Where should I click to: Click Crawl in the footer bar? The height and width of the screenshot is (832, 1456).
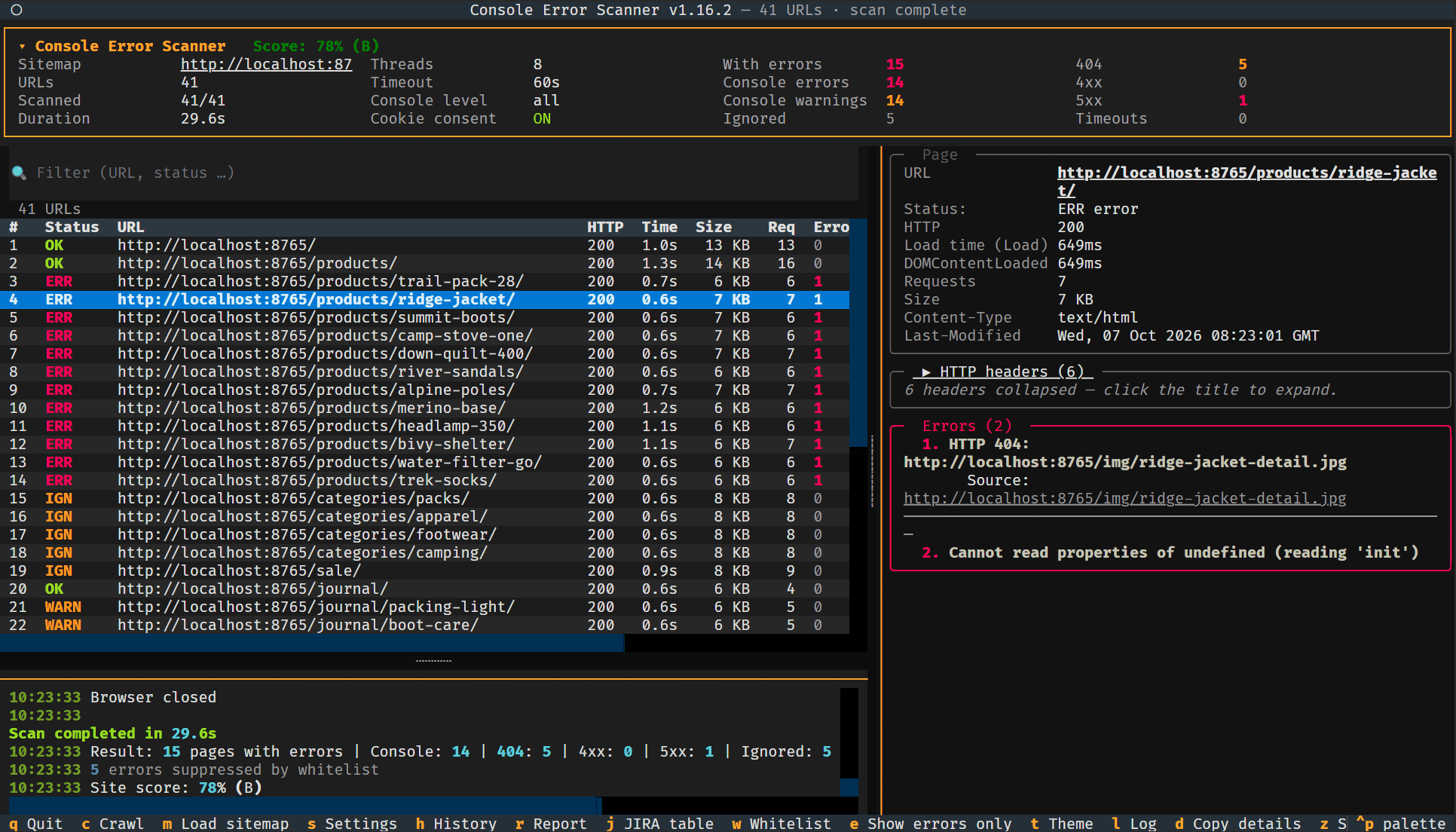(112, 824)
